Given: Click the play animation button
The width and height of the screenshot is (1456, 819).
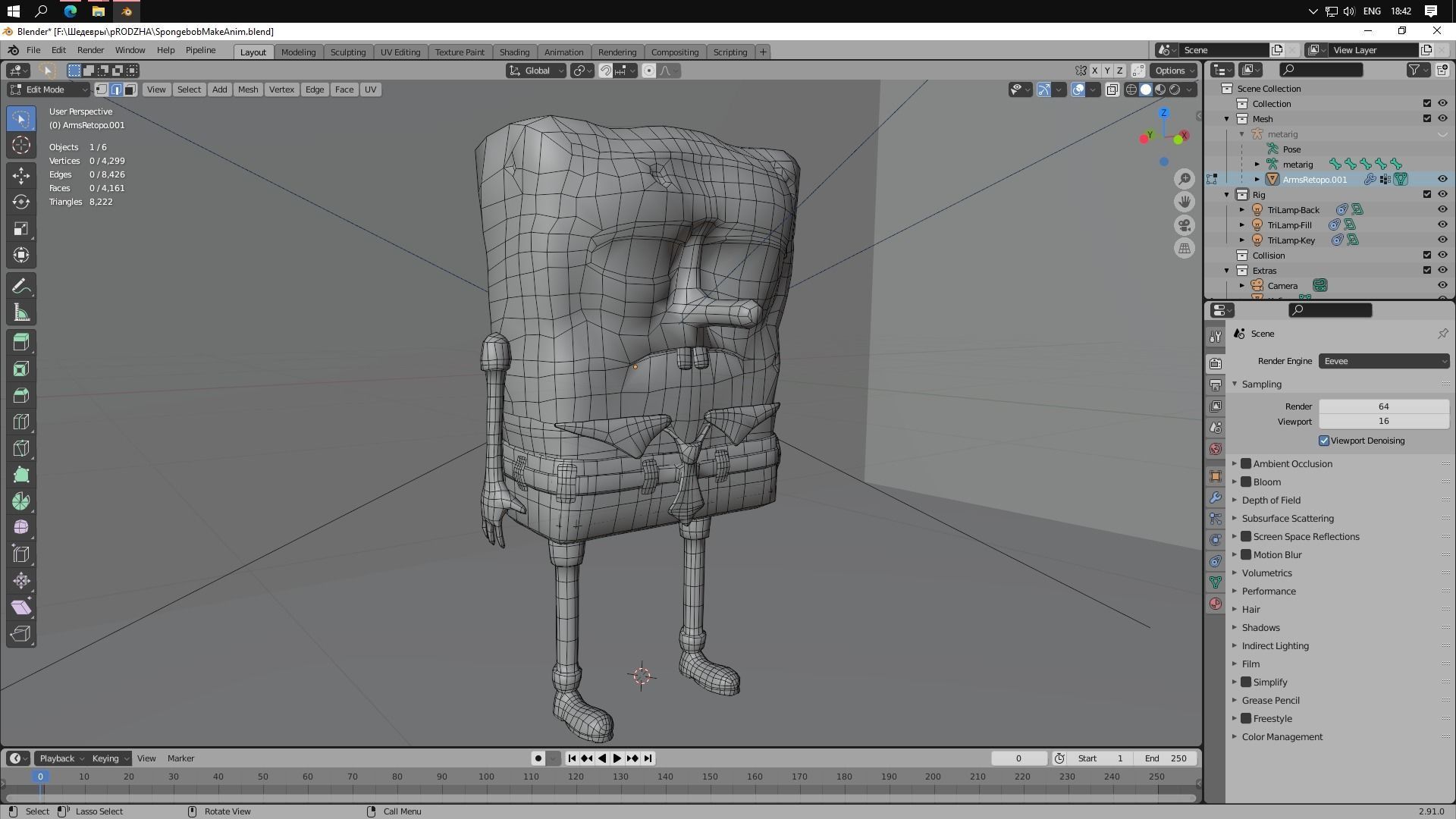Looking at the screenshot, I should (617, 758).
